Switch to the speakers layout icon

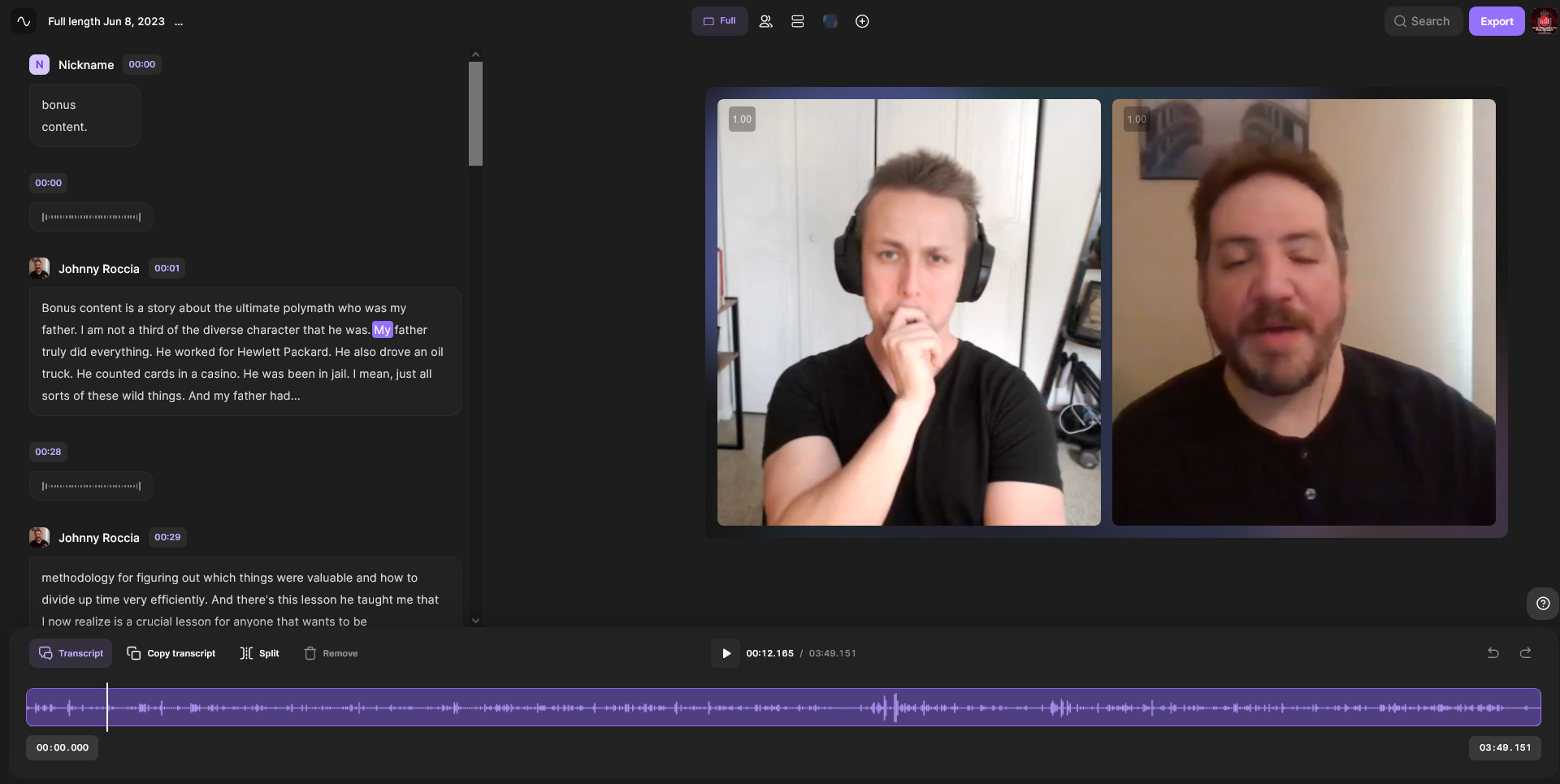pyautogui.click(x=765, y=21)
